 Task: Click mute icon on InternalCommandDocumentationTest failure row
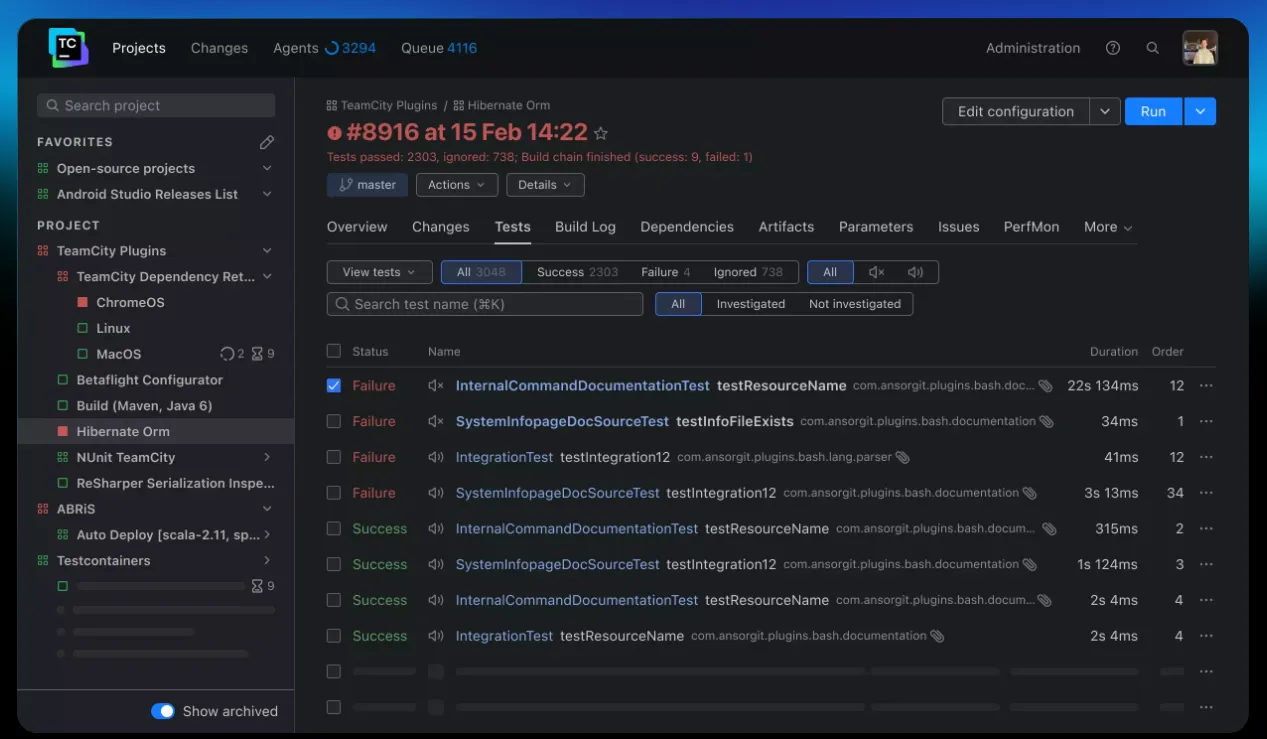(x=436, y=386)
